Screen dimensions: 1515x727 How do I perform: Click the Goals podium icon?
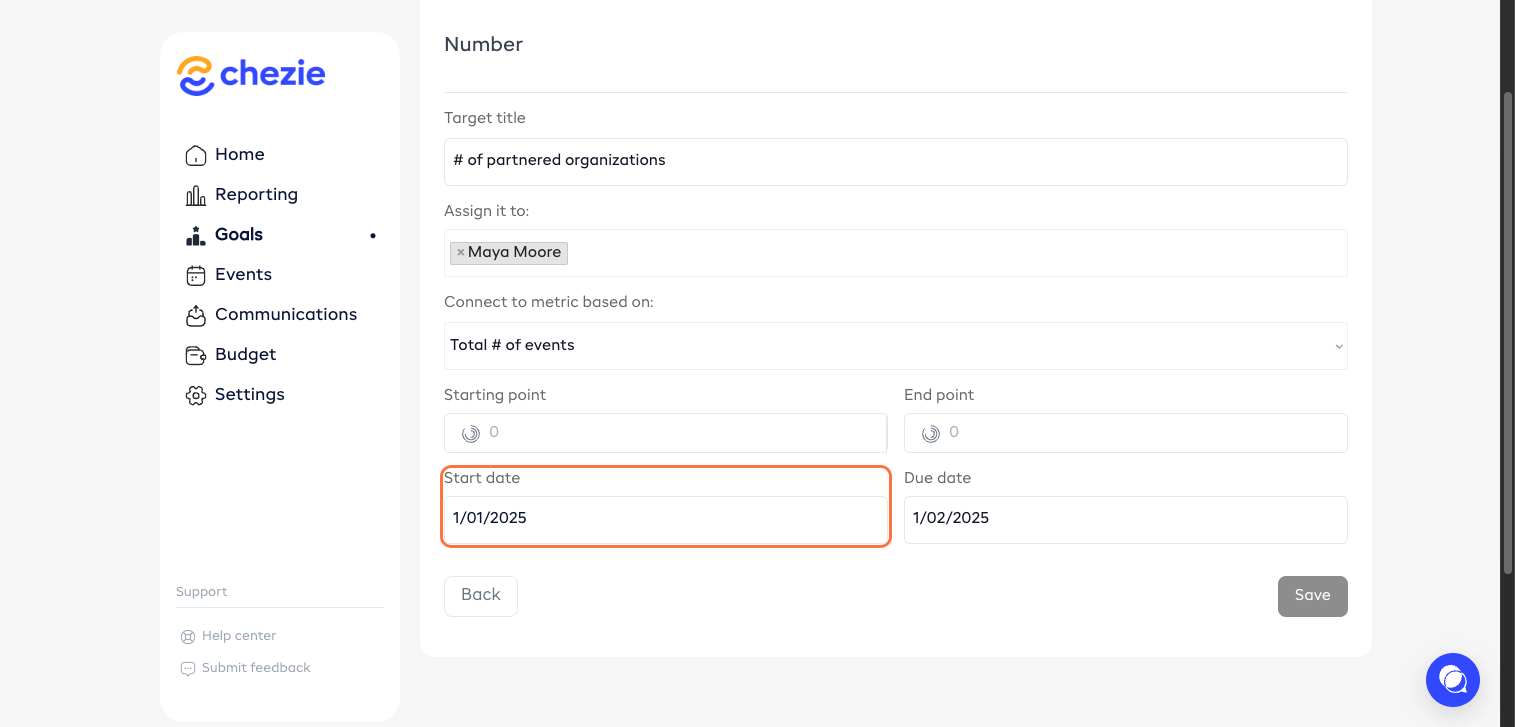click(196, 235)
